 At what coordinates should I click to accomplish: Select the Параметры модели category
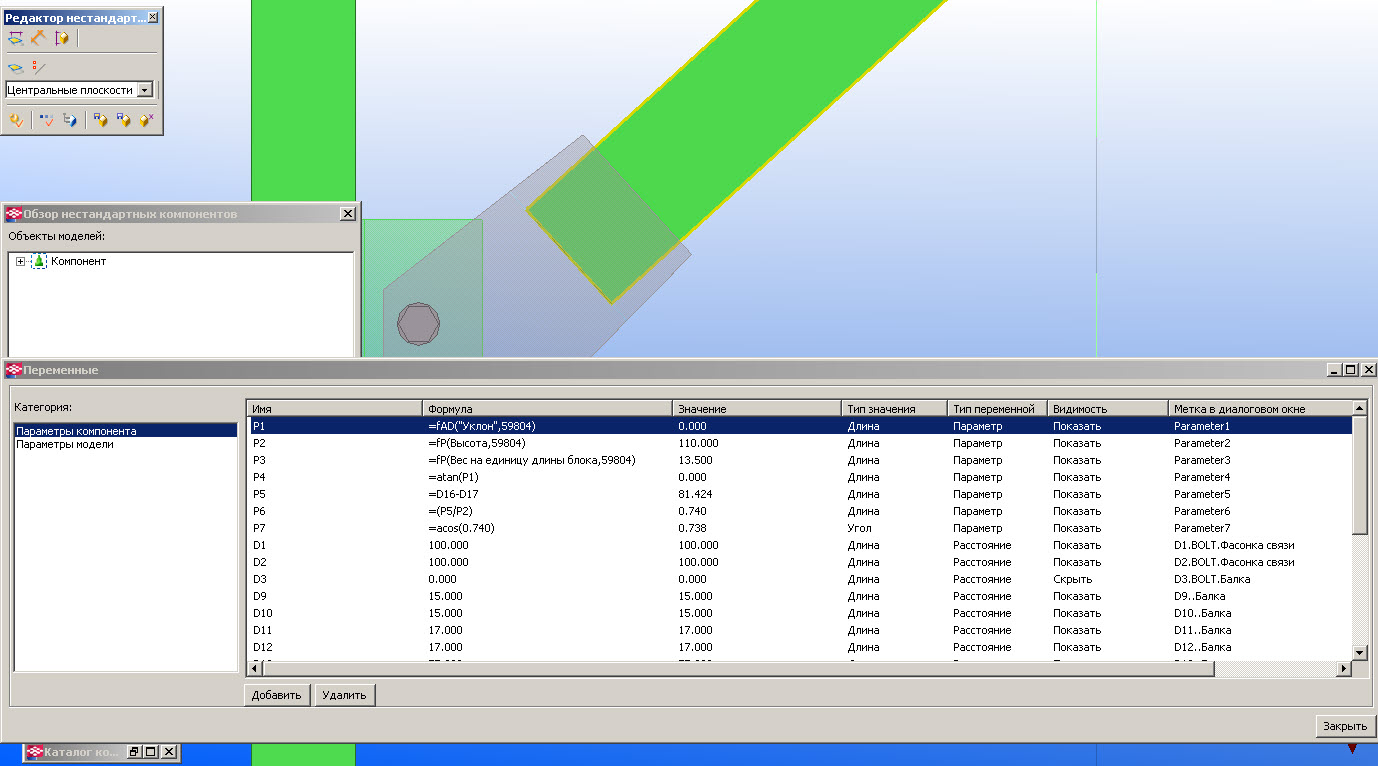[x=65, y=444]
